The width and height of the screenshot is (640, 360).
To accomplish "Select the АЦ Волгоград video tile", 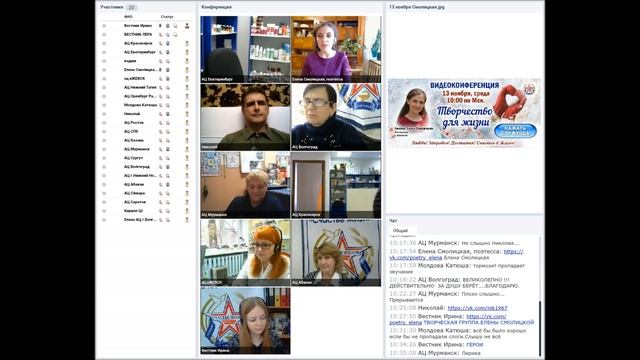I will pyautogui.click(x=336, y=117).
